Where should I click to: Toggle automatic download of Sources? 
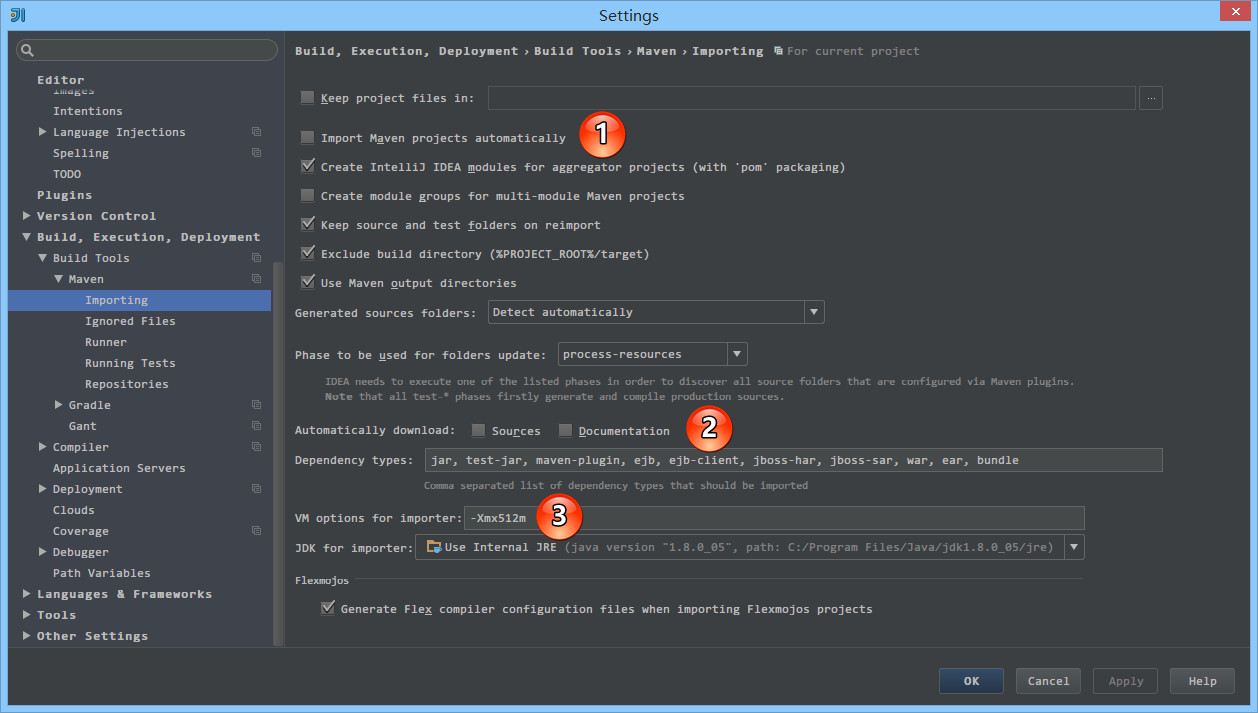coord(479,431)
